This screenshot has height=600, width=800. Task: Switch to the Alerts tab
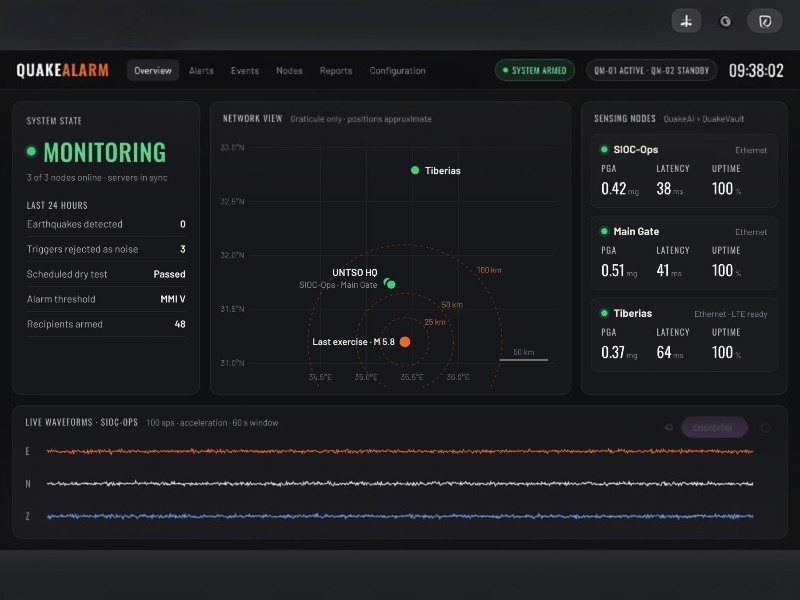[201, 70]
